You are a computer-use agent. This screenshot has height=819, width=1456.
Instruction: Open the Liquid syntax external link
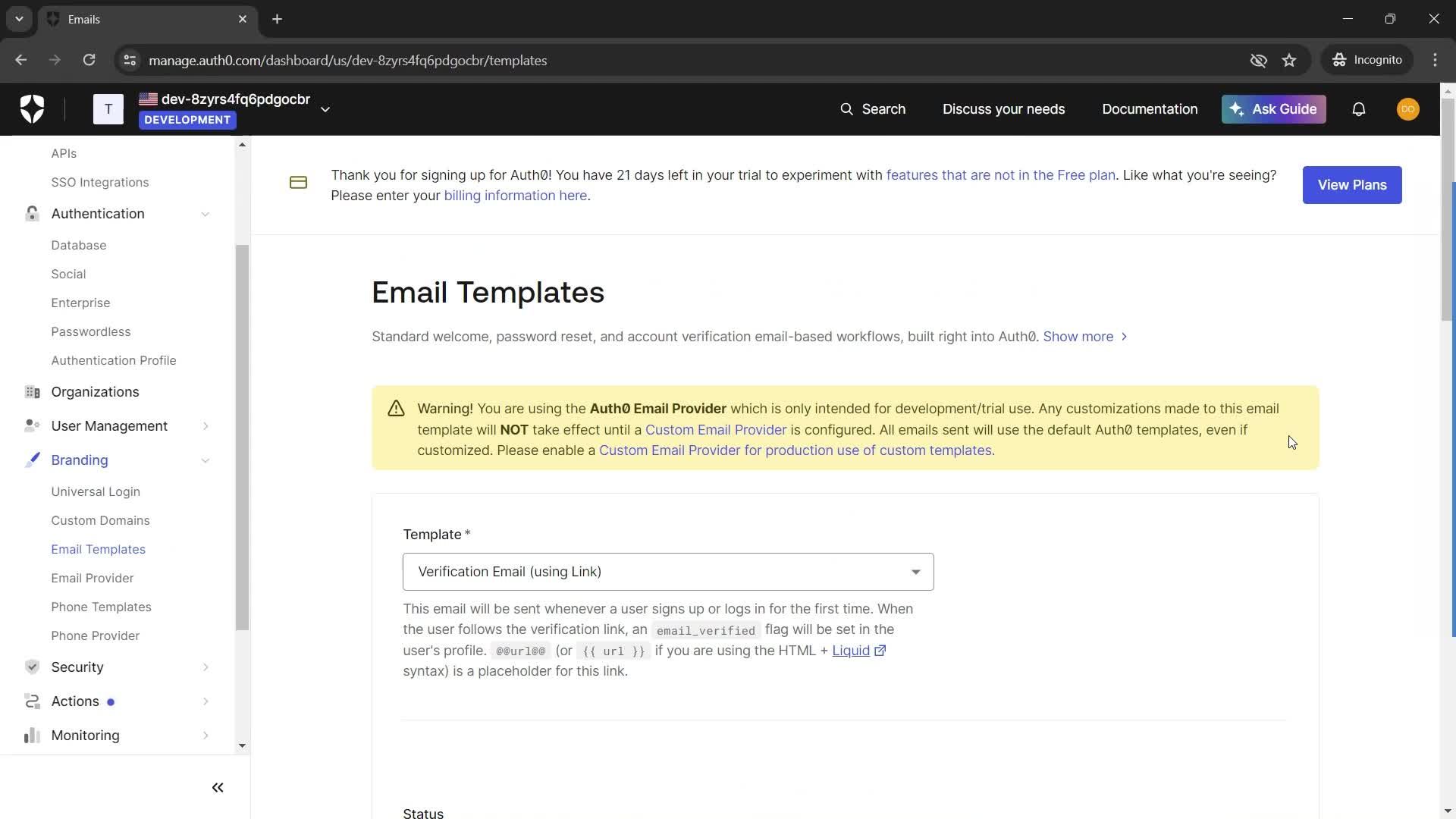(x=859, y=651)
